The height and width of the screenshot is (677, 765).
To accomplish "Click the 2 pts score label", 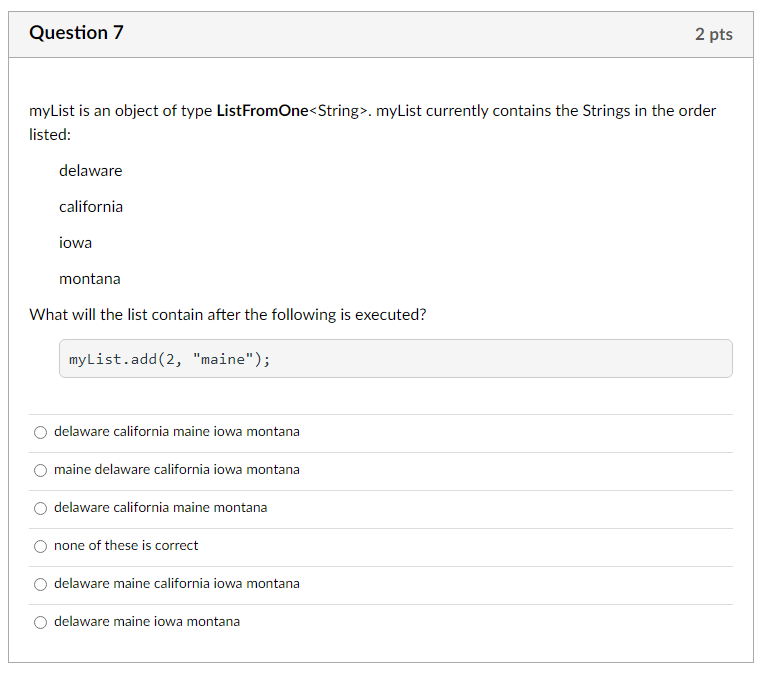I will (x=714, y=34).
